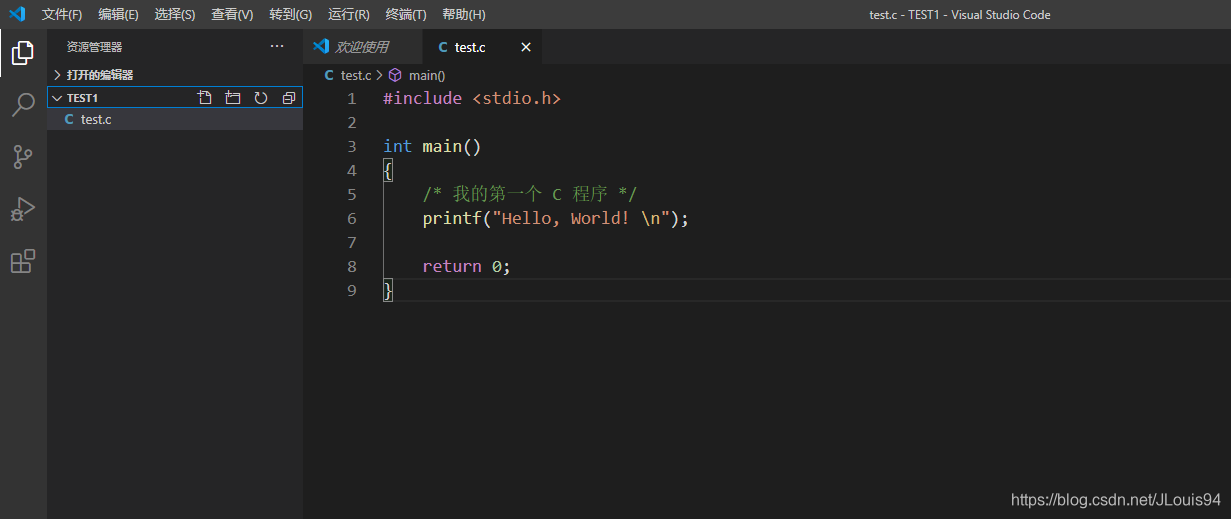The width and height of the screenshot is (1231, 519).
Task: Open the Run and Debug view
Action: coord(22,209)
